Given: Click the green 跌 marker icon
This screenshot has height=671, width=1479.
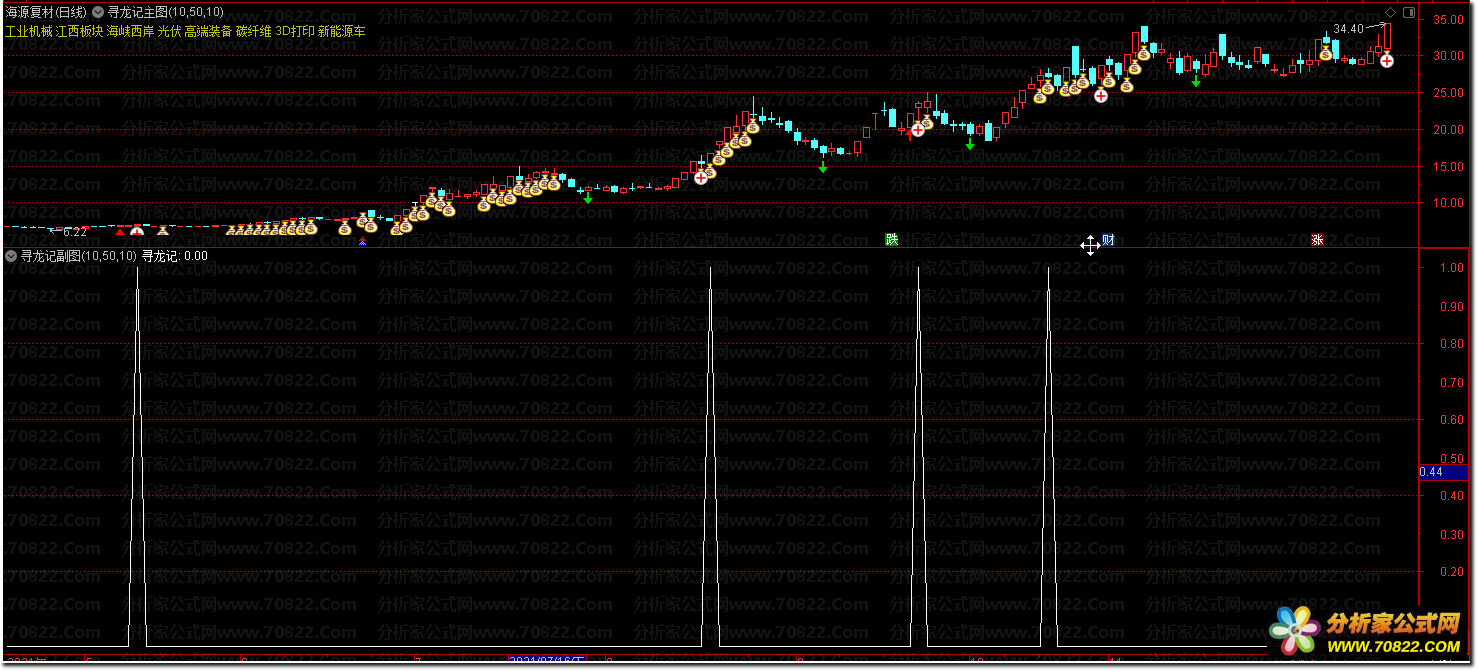Looking at the screenshot, I should point(891,239).
